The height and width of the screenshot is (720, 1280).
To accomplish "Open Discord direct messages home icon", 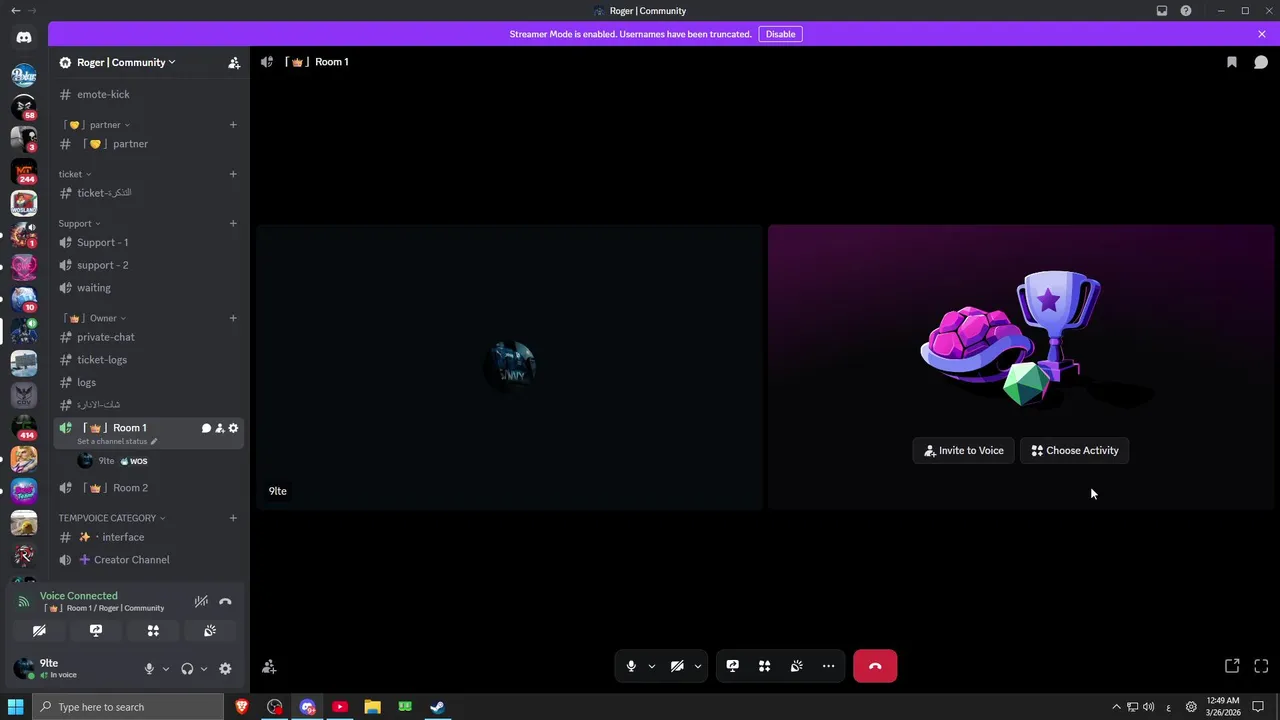I will 24,37.
